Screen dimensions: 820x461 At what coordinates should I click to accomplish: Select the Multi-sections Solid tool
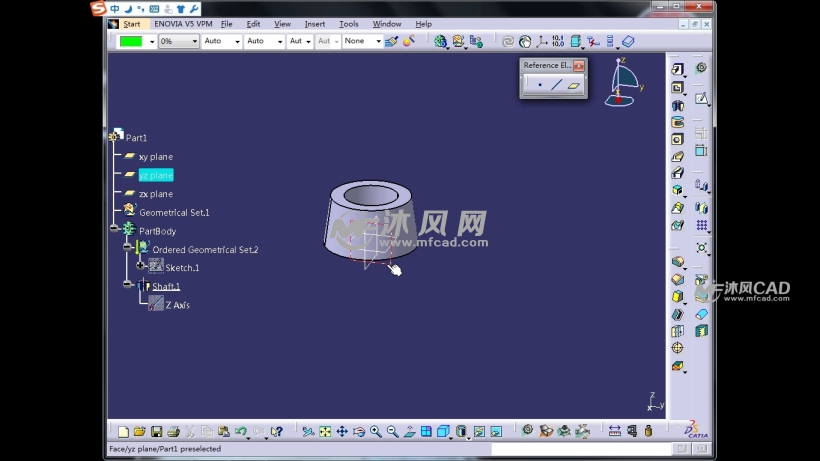(x=677, y=208)
